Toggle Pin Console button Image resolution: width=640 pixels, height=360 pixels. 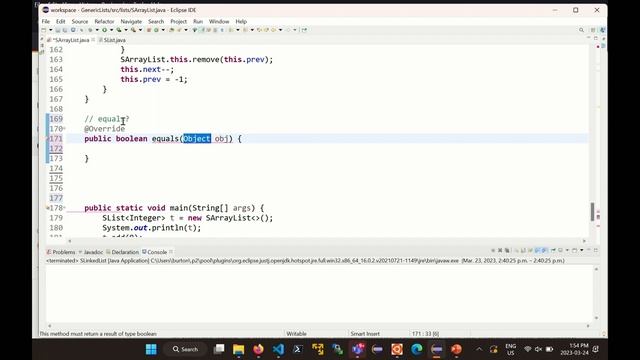click(x=553, y=250)
